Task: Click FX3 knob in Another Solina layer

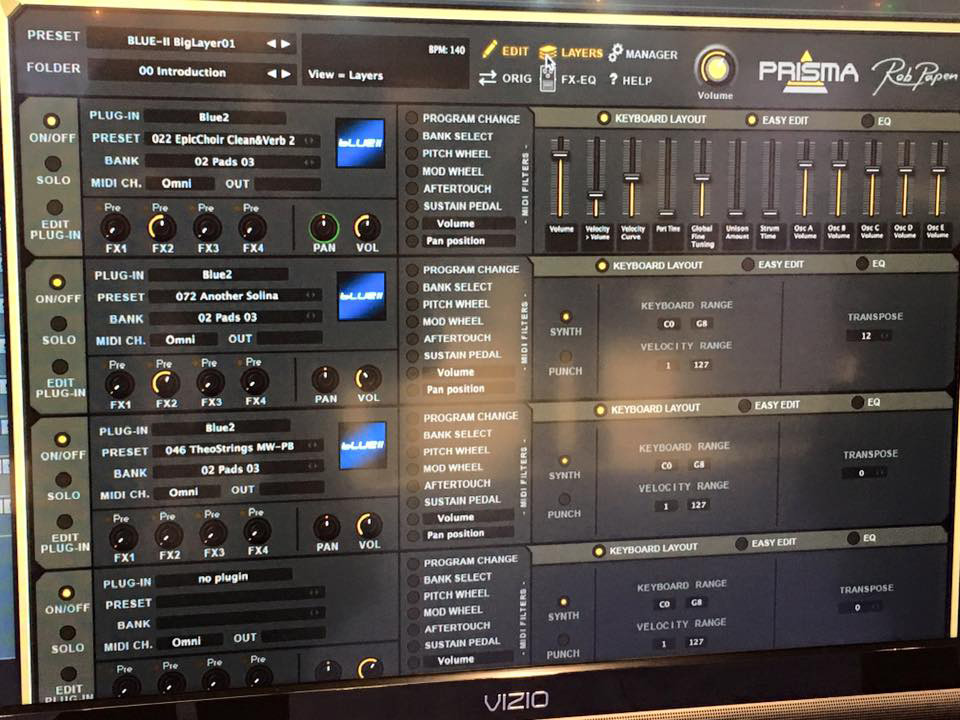Action: click(211, 383)
